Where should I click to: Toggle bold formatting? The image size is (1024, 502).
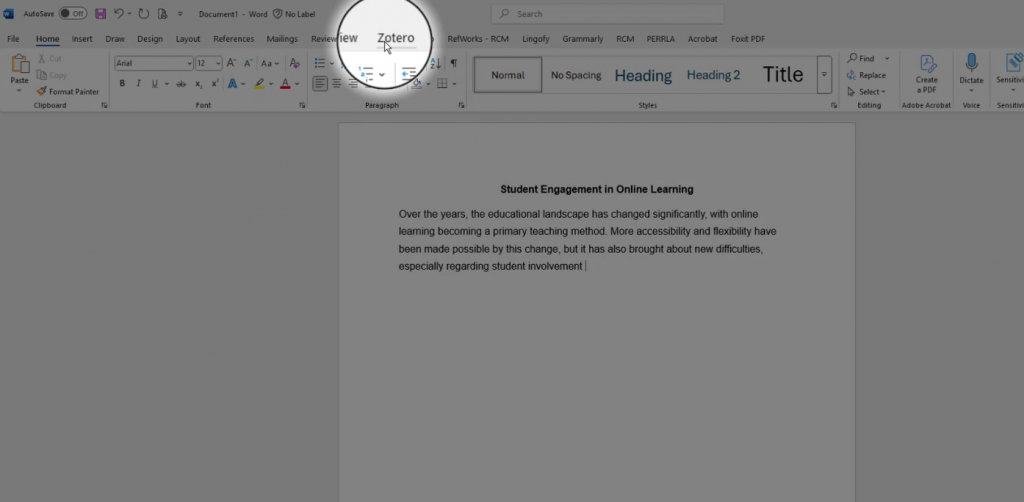(122, 84)
